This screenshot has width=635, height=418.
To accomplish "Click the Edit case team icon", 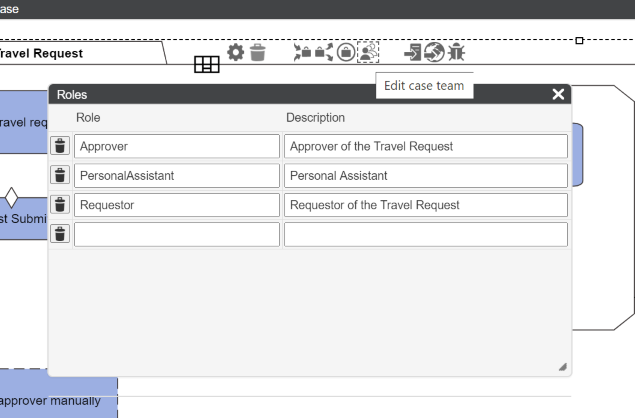I will (x=368, y=52).
